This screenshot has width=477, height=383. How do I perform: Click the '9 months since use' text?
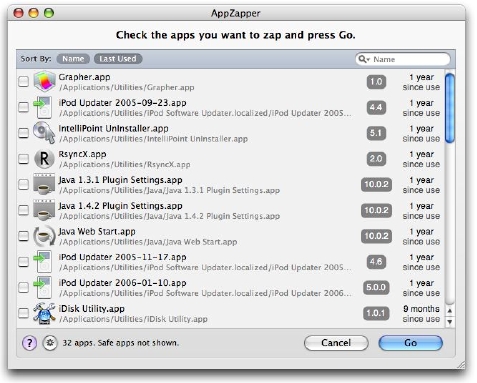[x=421, y=314]
